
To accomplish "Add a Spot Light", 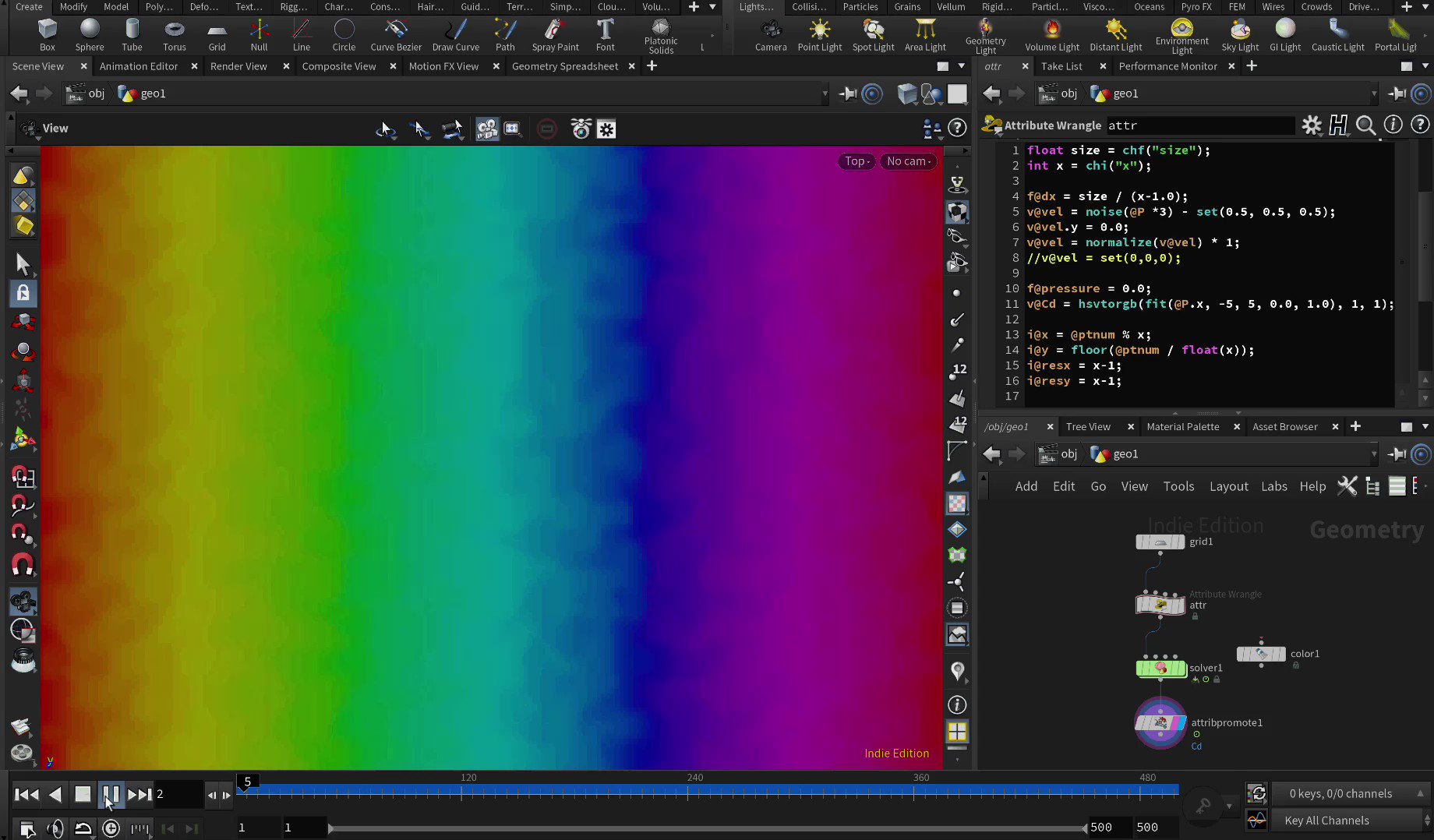I will pyautogui.click(x=874, y=35).
